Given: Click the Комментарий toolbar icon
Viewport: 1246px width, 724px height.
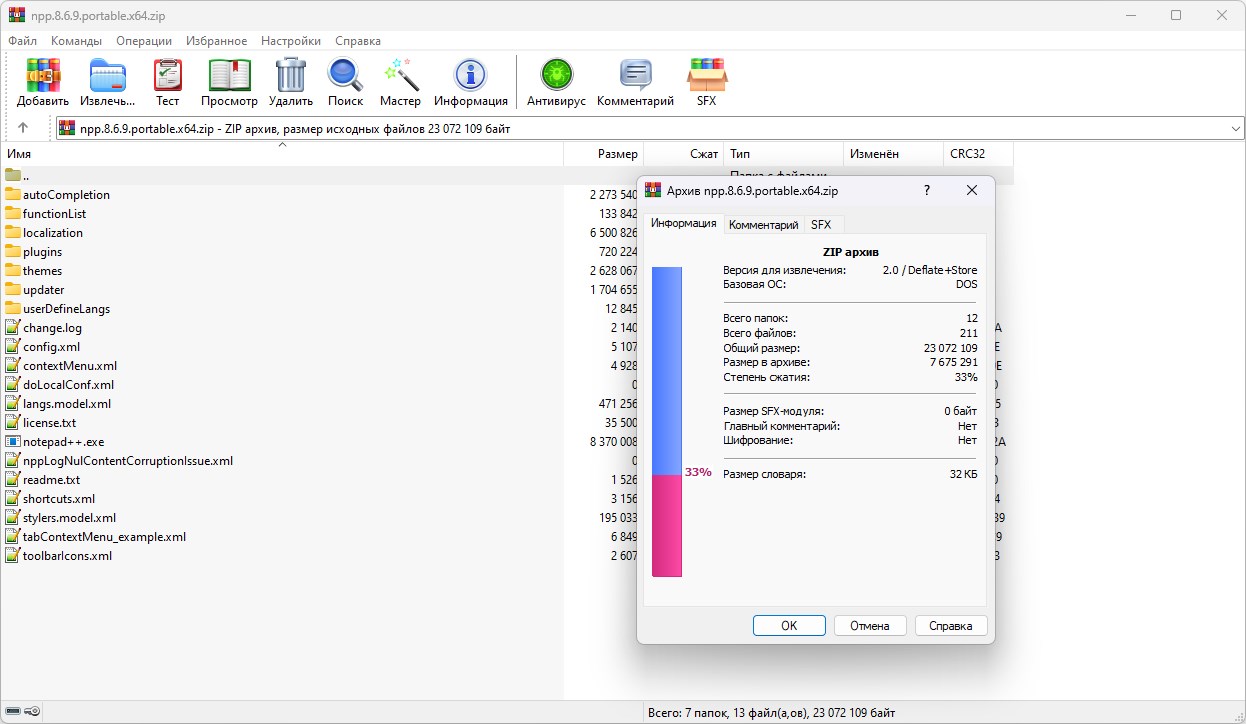Looking at the screenshot, I should pos(635,75).
